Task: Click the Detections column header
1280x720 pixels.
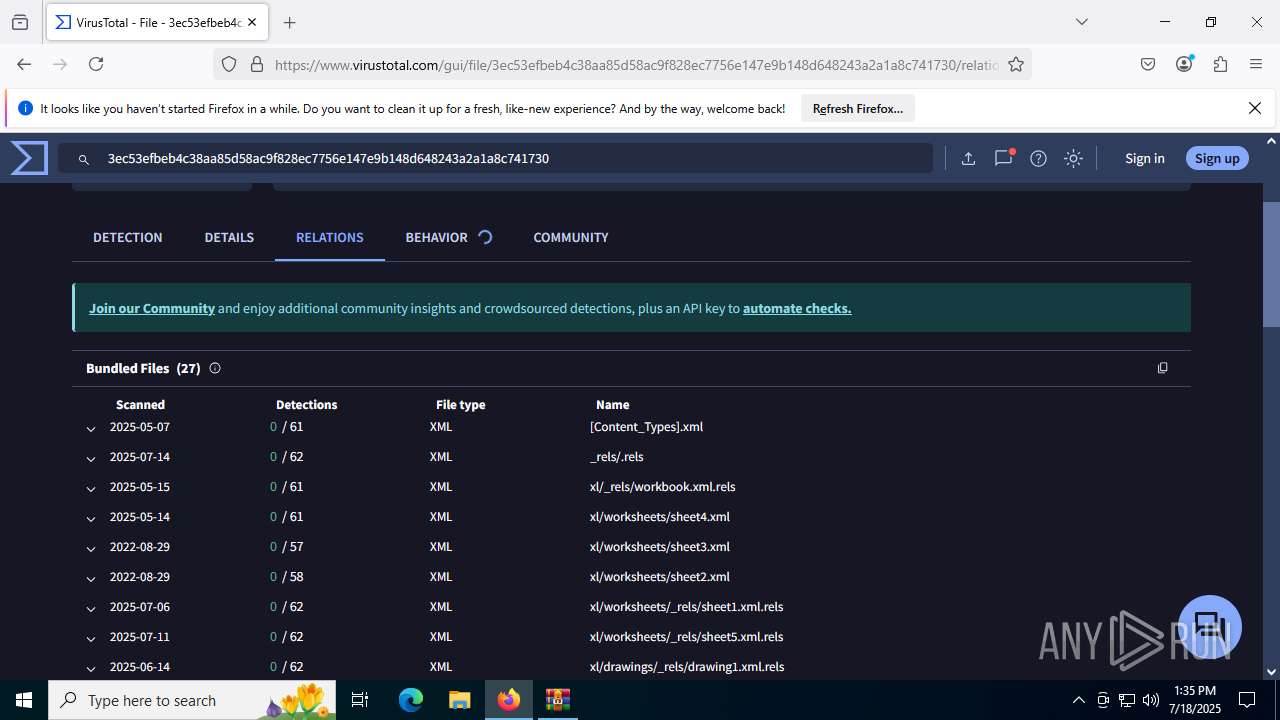Action: point(307,405)
